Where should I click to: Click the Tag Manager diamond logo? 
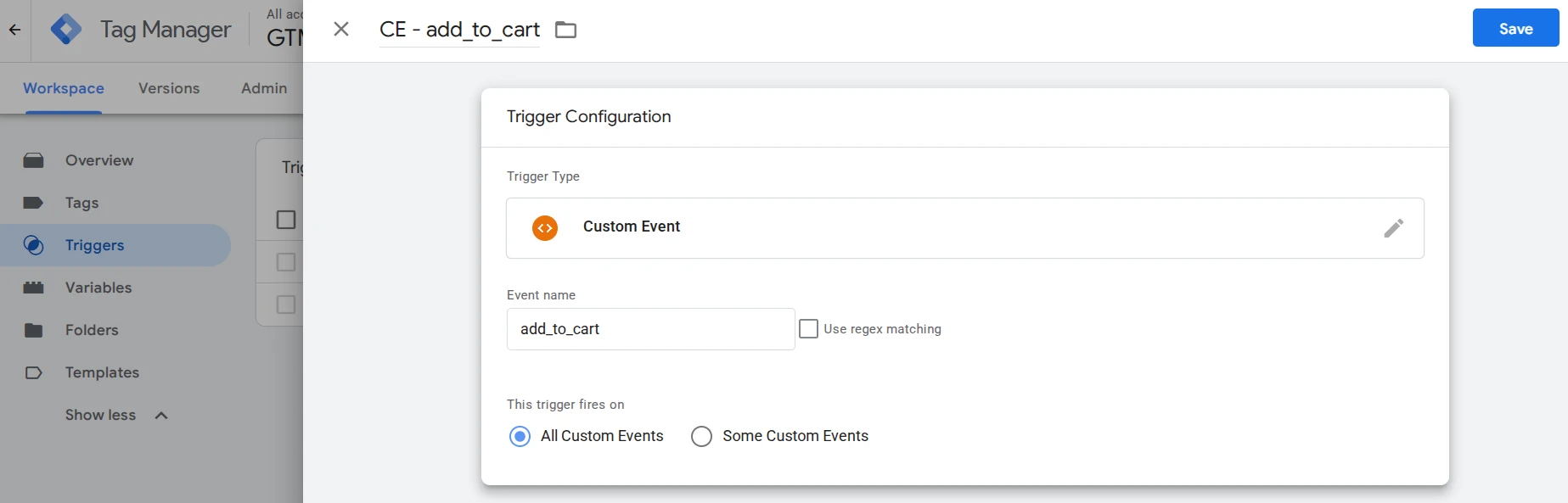pos(66,30)
